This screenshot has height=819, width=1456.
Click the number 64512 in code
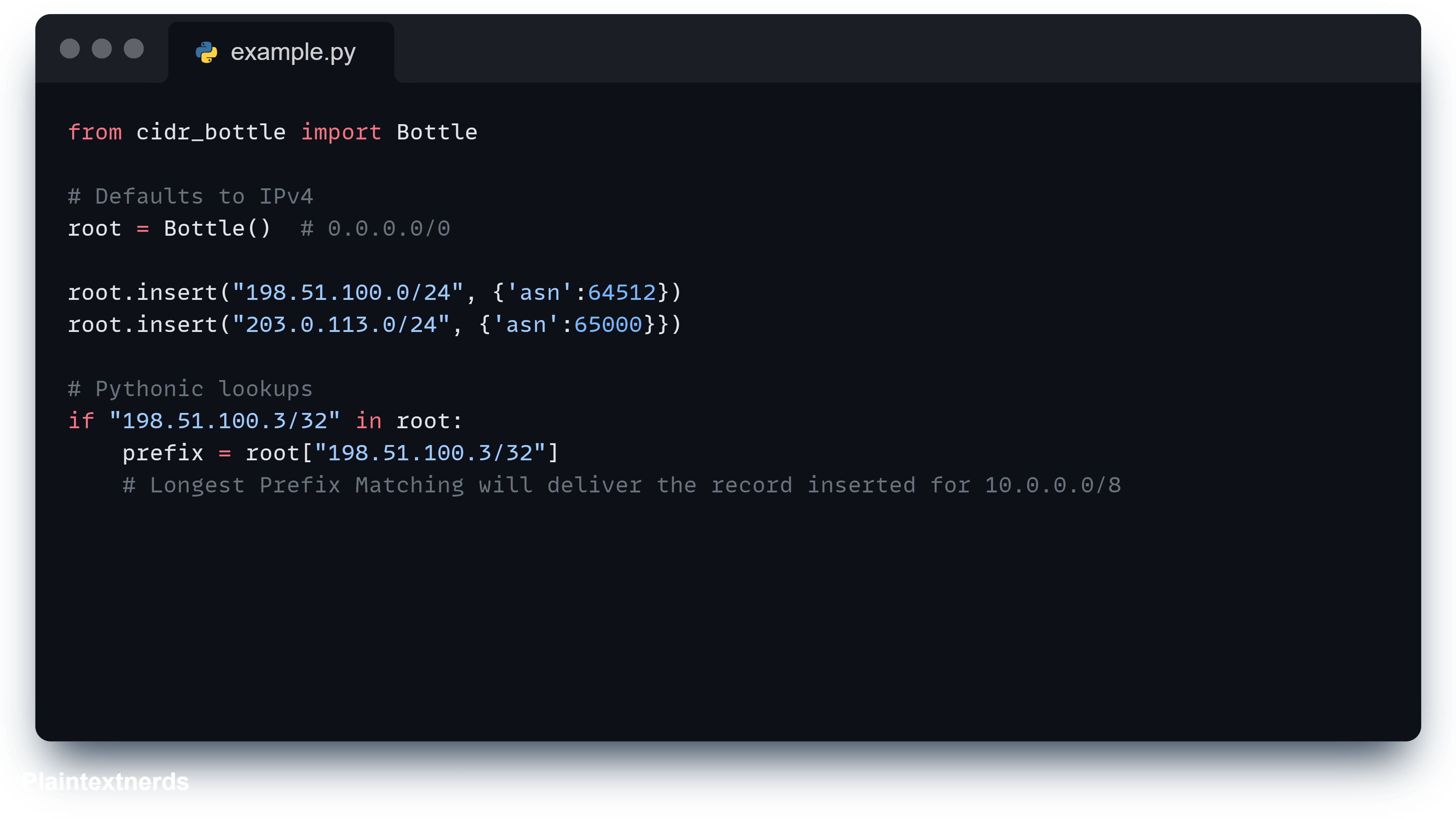(x=622, y=292)
